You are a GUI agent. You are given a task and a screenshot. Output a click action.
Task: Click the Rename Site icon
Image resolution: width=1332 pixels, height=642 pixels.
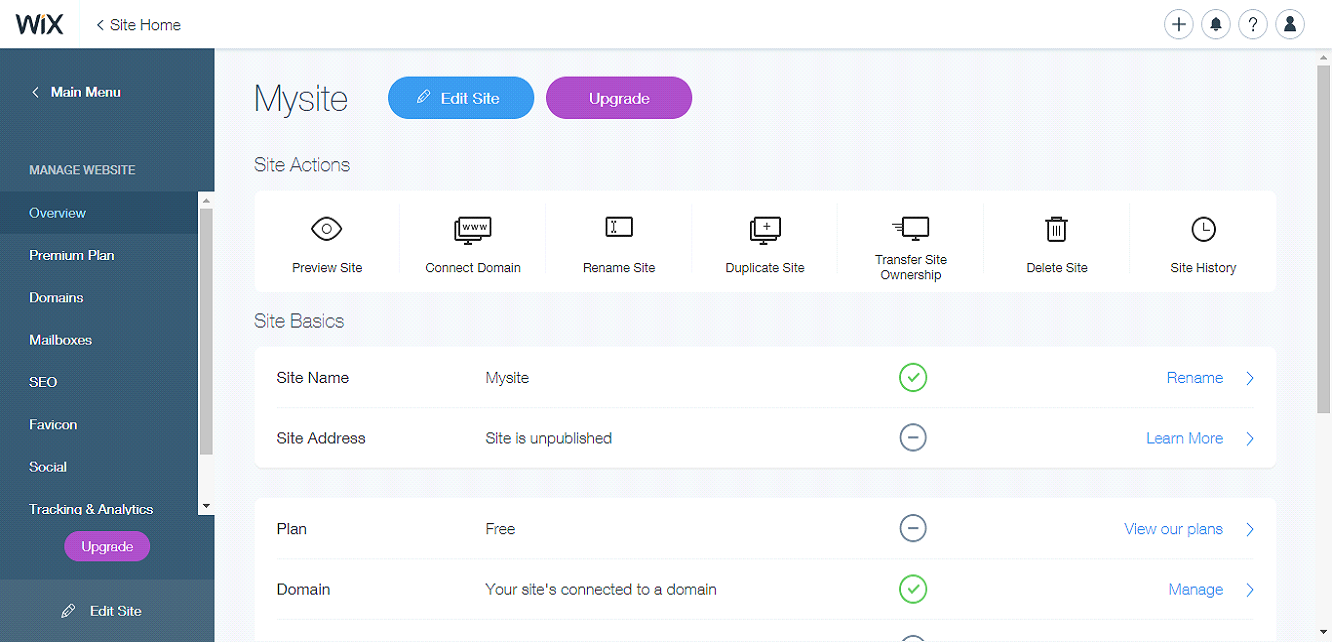click(619, 228)
